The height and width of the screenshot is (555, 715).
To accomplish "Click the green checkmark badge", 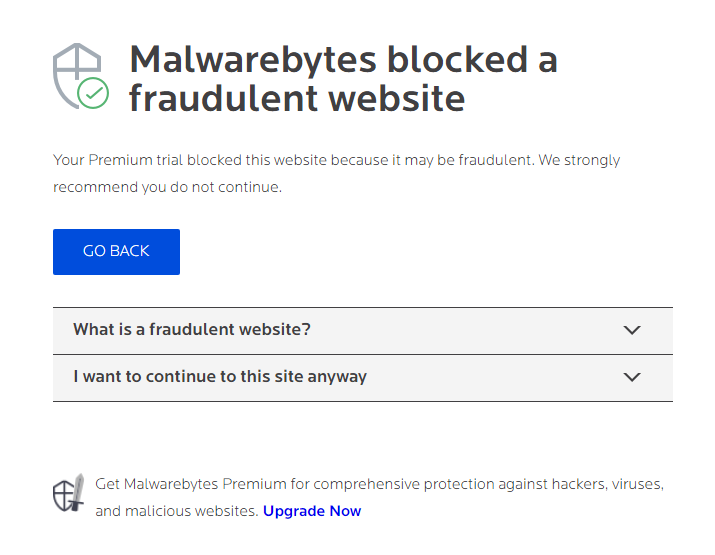I will coord(94,94).
